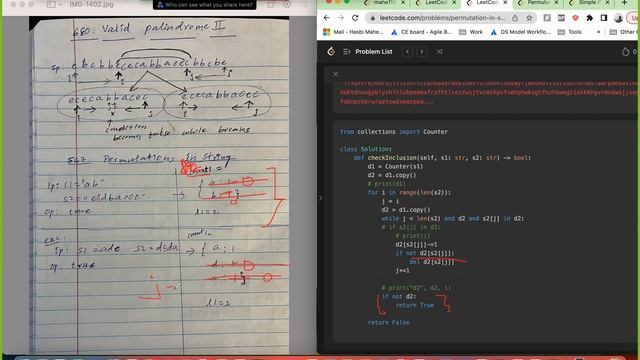Click 'from collections import Counter' line
Screen dimensions: 640x360
coord(393,132)
